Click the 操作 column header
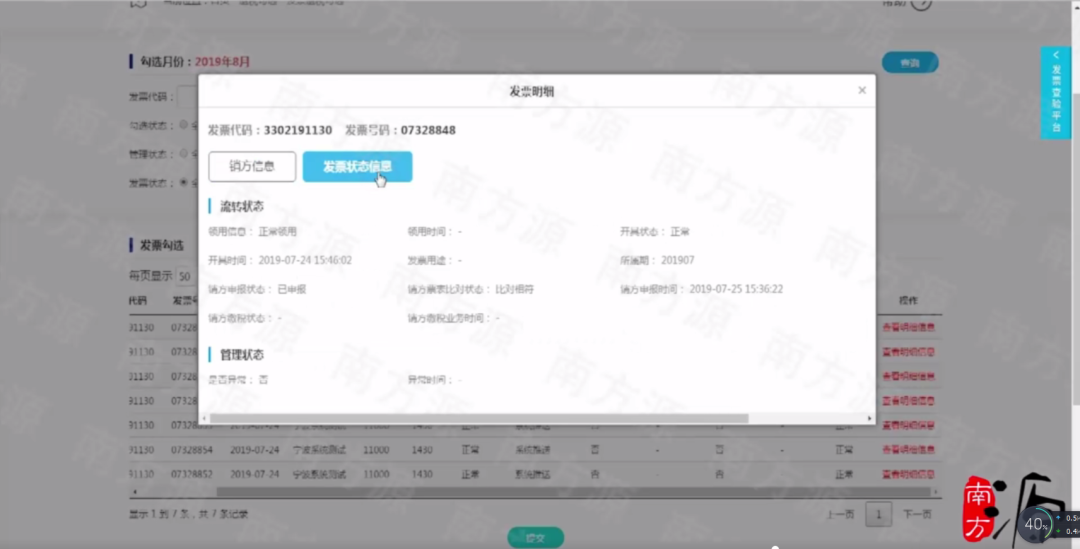The height and width of the screenshot is (549, 1080). point(908,300)
